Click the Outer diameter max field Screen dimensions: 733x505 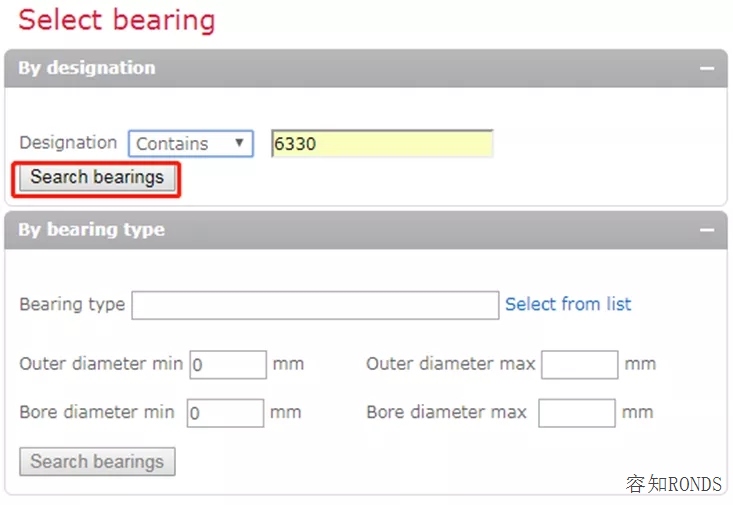click(579, 365)
